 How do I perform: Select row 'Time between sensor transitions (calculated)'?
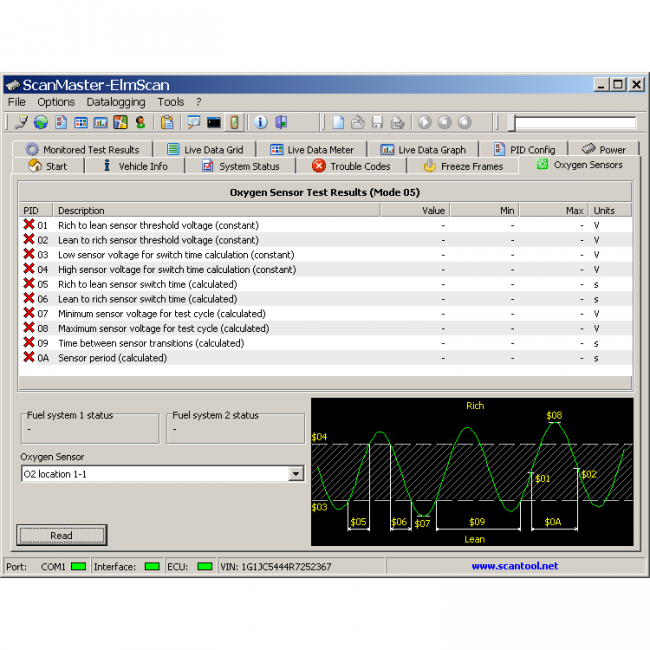coord(325,343)
